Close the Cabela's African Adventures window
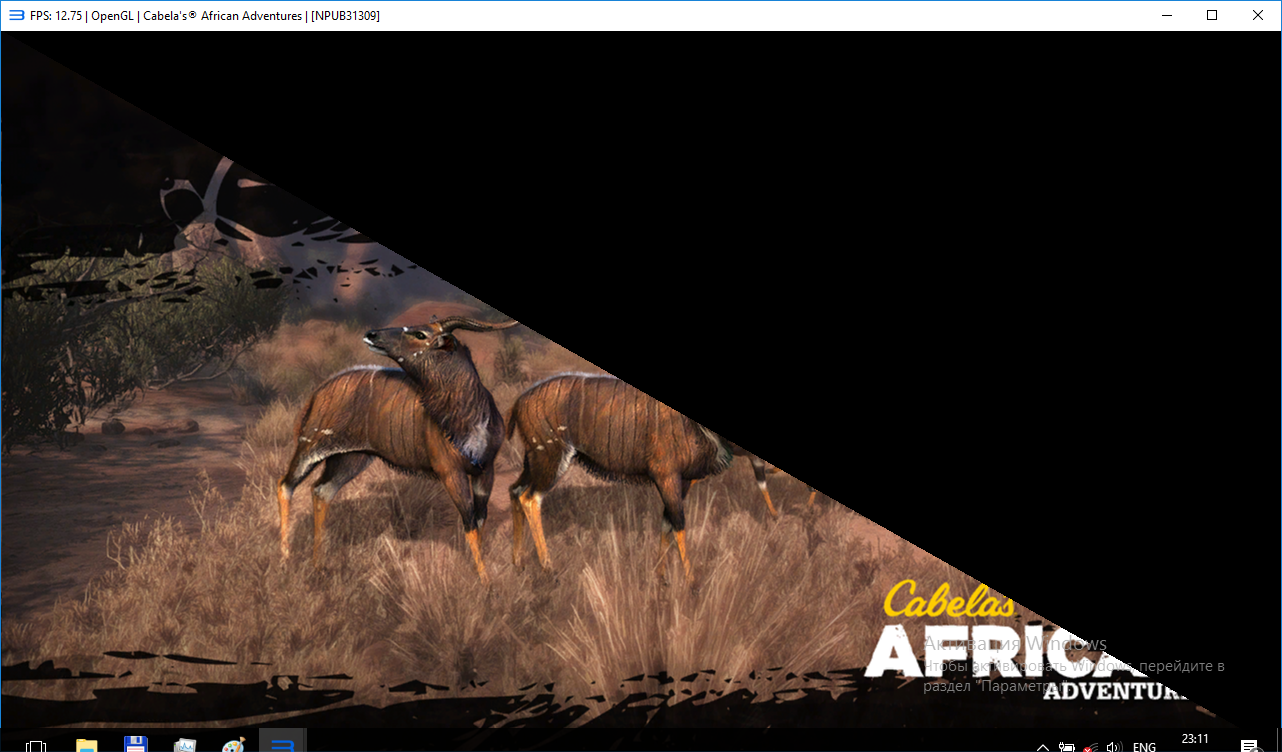The width and height of the screenshot is (1282, 752). 1258,15
